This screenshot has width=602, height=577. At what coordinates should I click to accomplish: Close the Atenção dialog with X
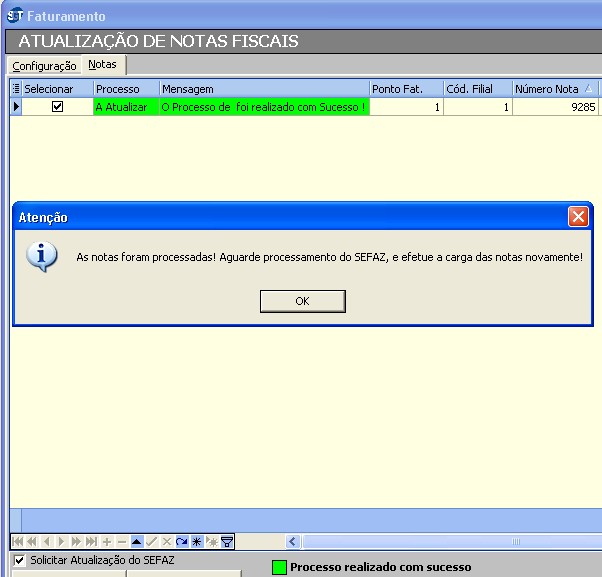tap(578, 217)
